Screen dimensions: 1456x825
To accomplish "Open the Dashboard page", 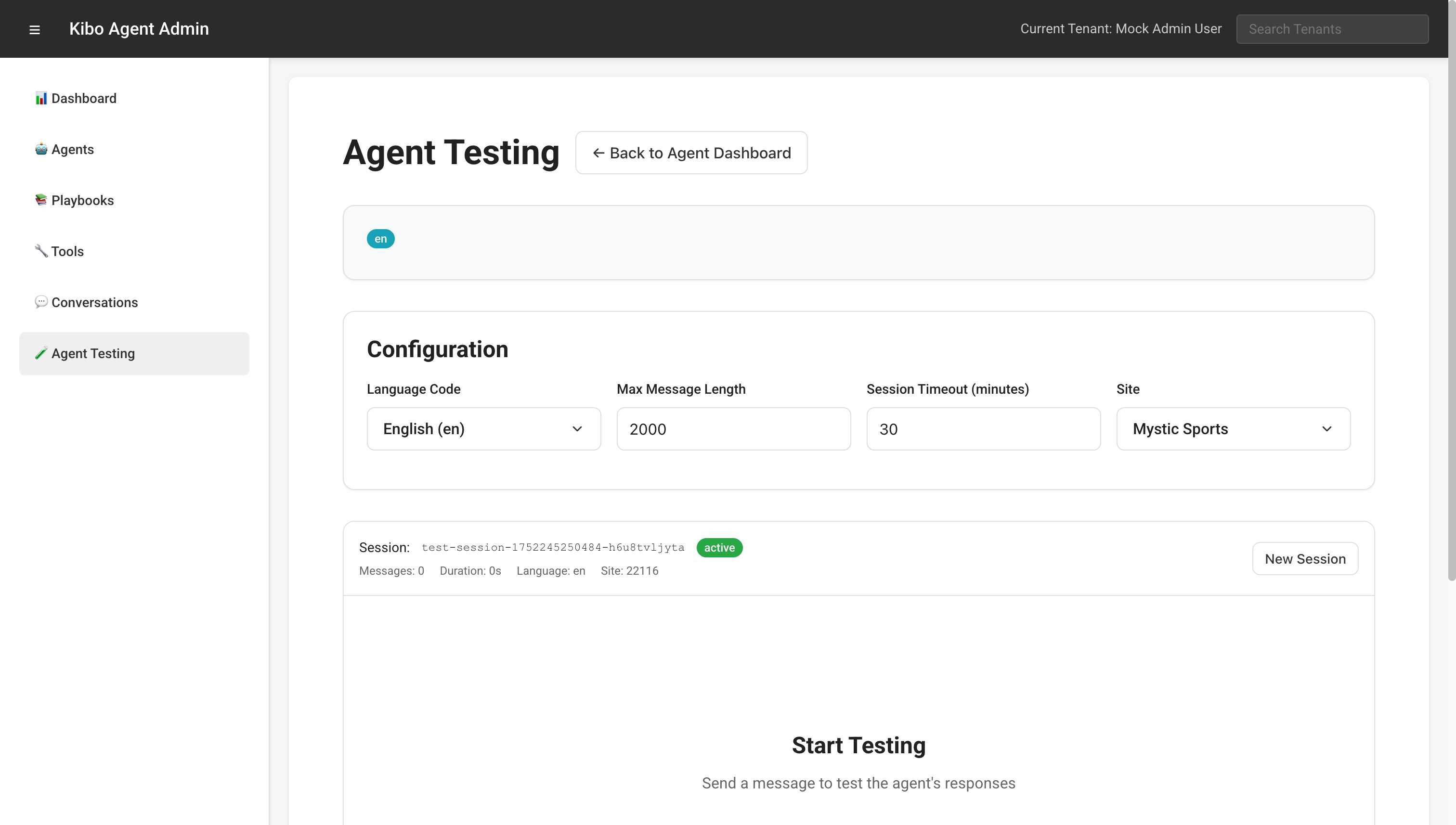I will [x=134, y=99].
